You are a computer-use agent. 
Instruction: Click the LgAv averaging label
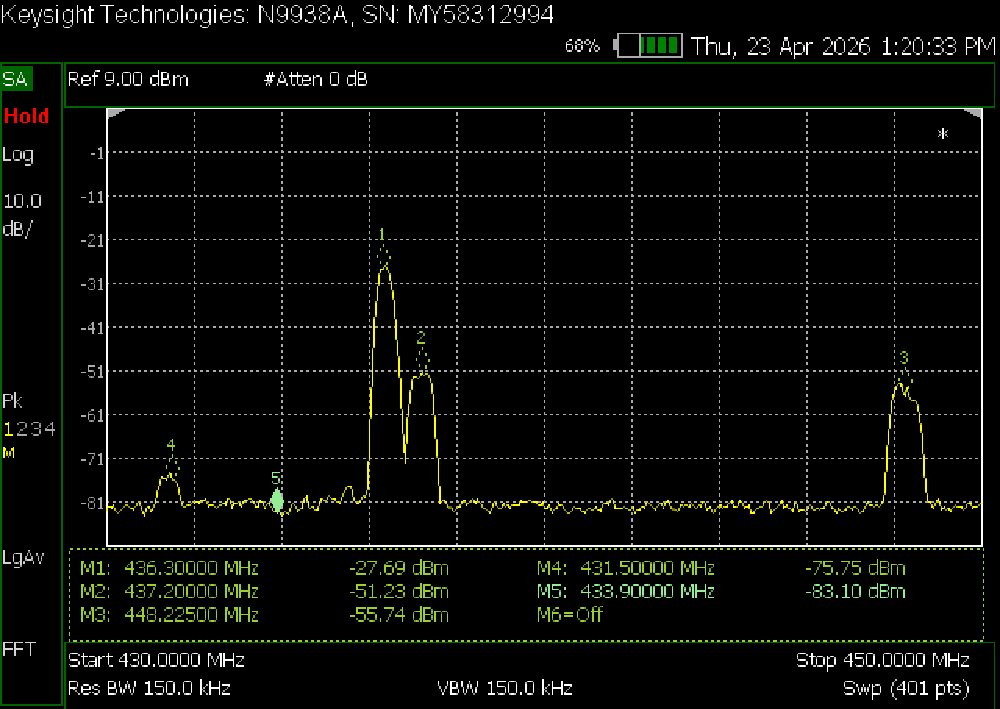point(24,558)
